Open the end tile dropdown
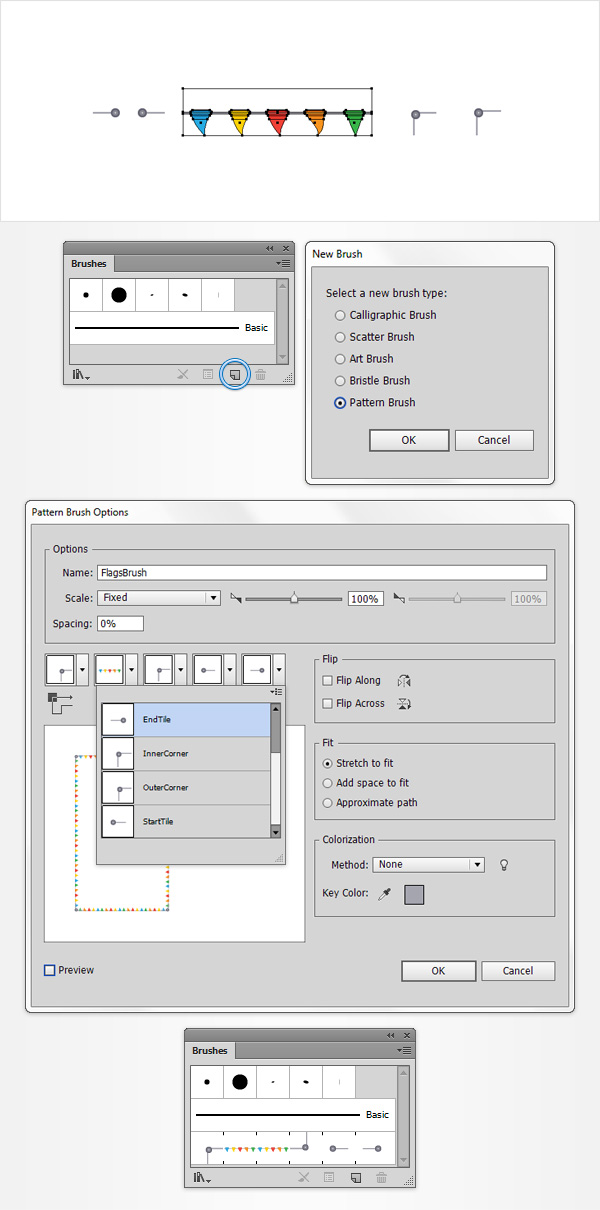The image size is (600, 1210). [x=279, y=669]
